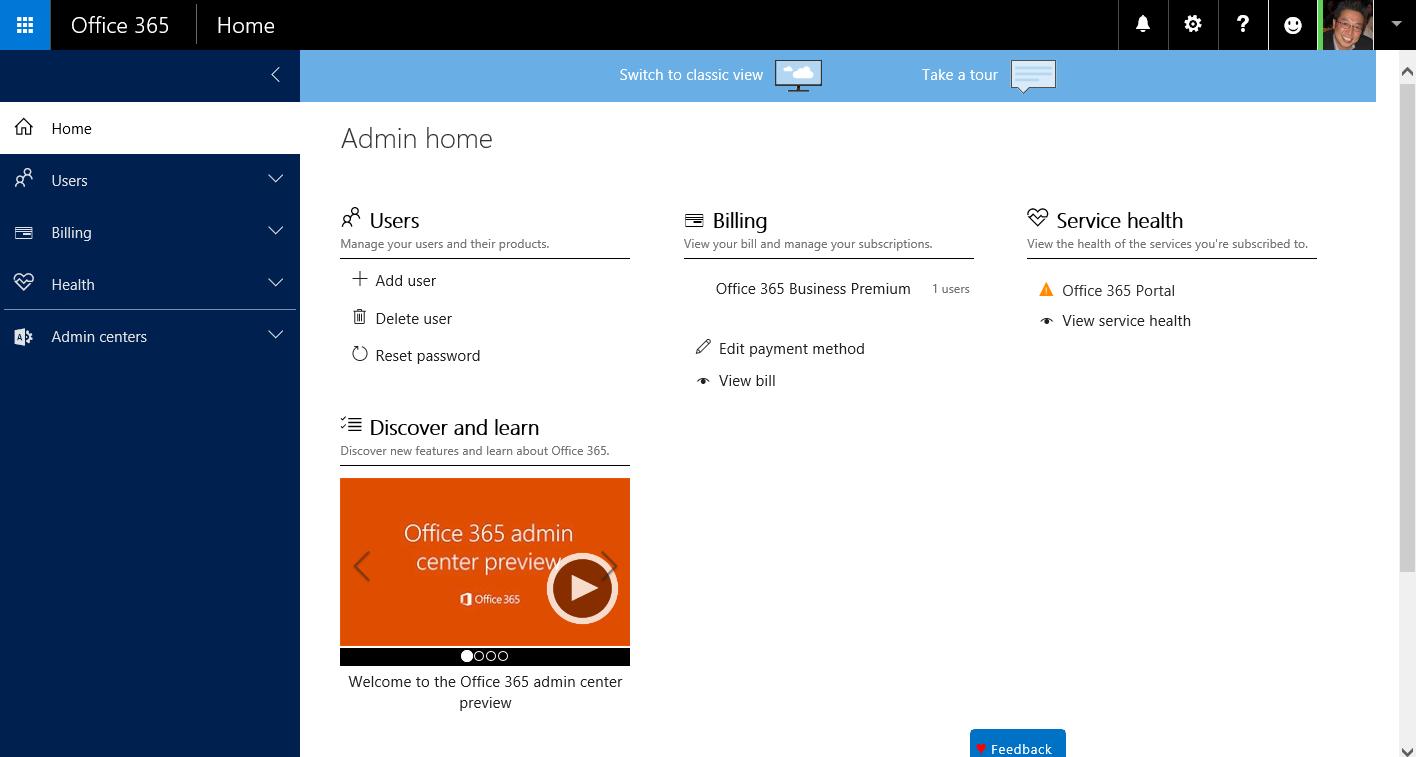Click the tour speech bubble icon
This screenshot has width=1416, height=757.
point(1033,76)
